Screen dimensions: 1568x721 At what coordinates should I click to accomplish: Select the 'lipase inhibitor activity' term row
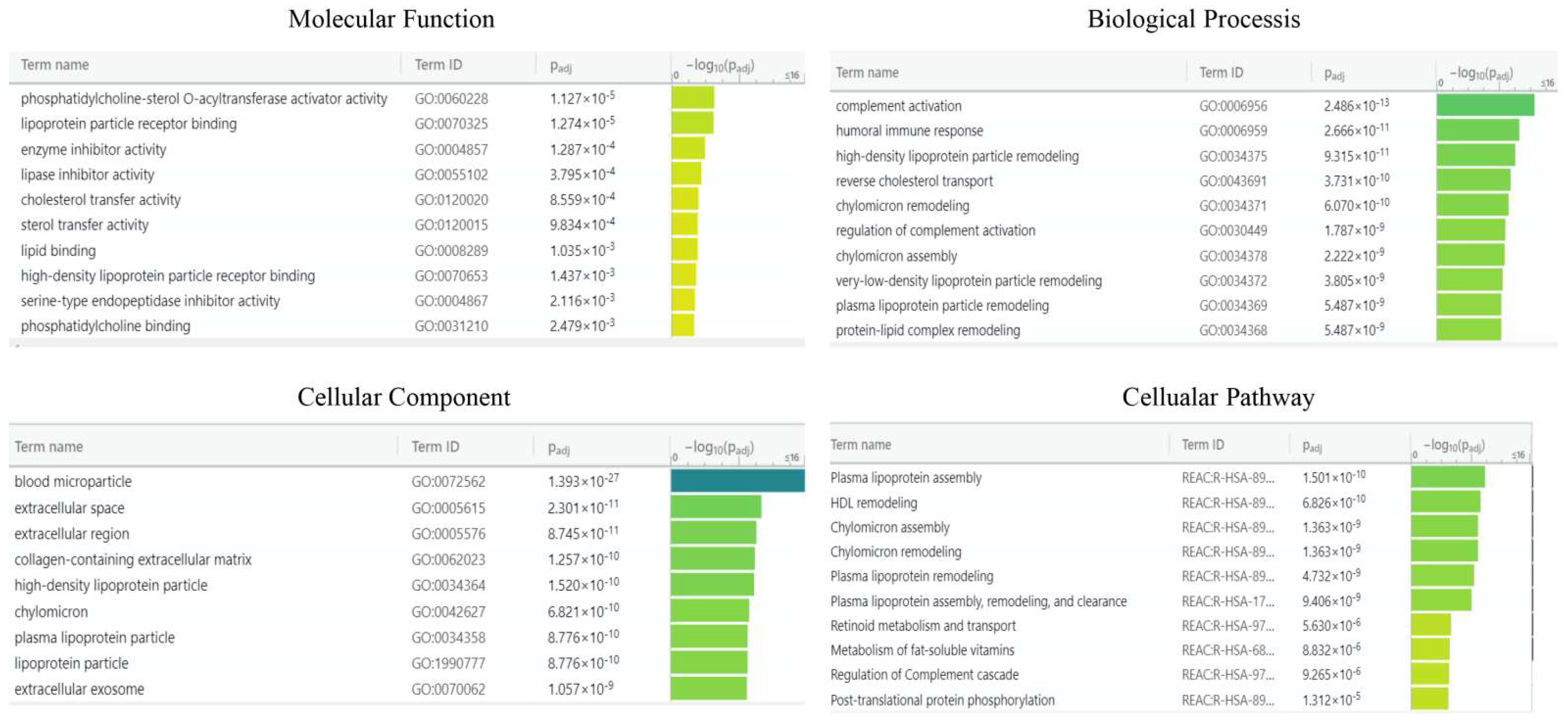point(87,175)
